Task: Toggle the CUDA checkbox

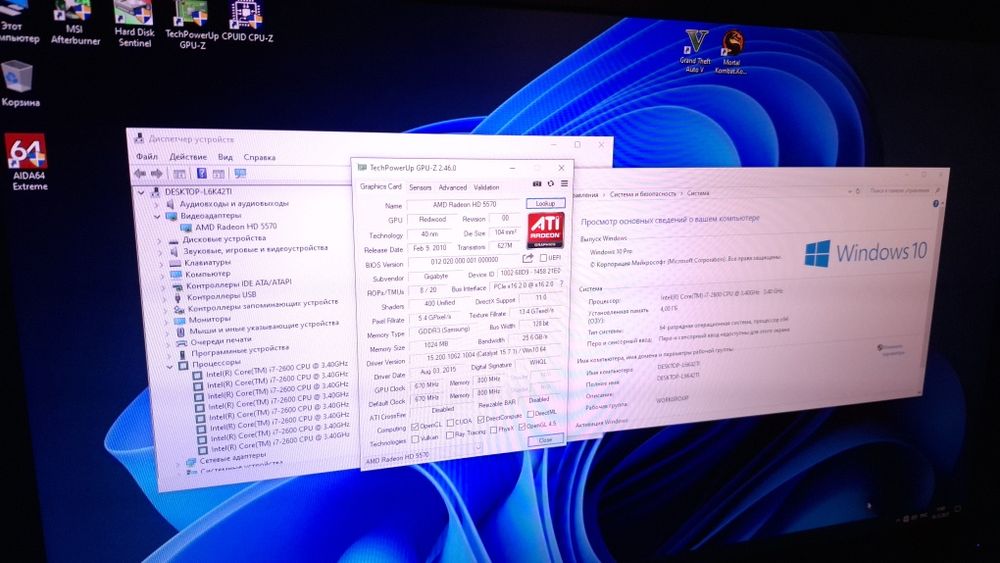Action: pos(450,423)
